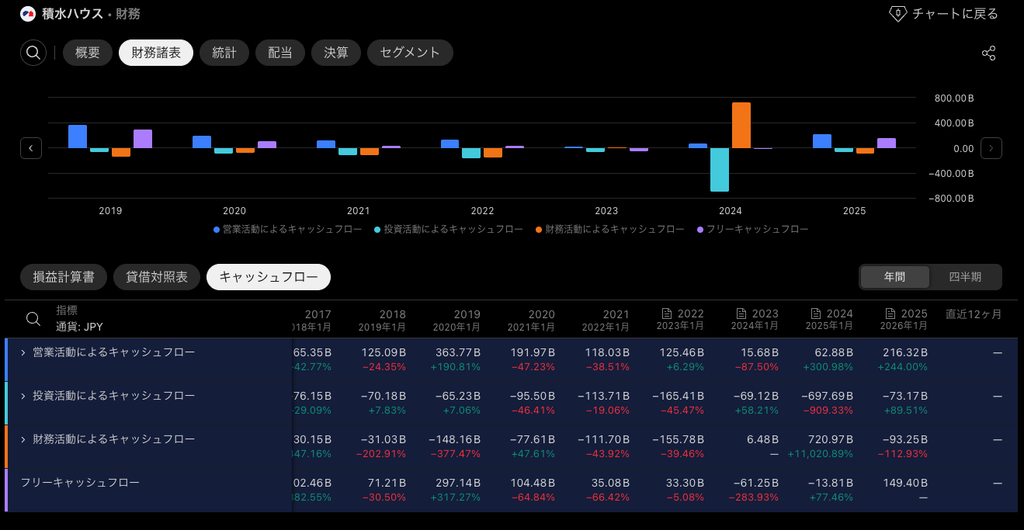Switch to the 配当 tab

click(x=280, y=53)
